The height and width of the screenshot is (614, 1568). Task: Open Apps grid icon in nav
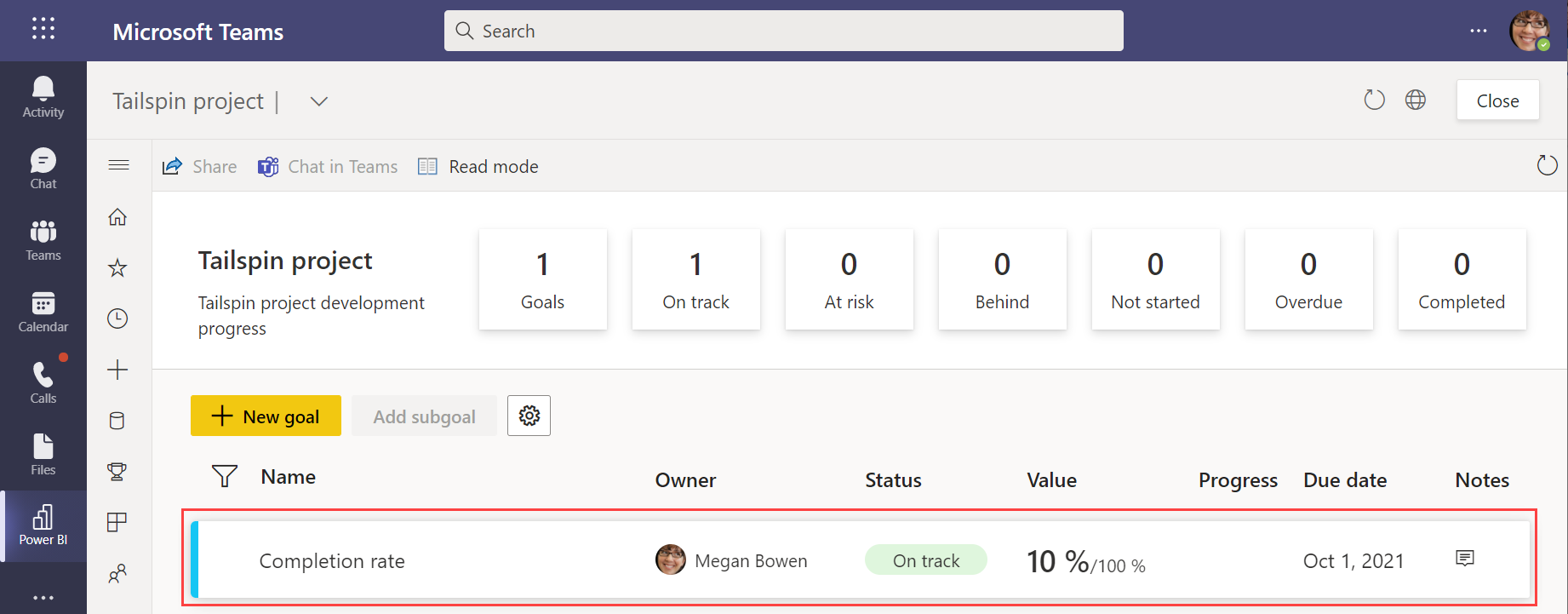(x=117, y=522)
